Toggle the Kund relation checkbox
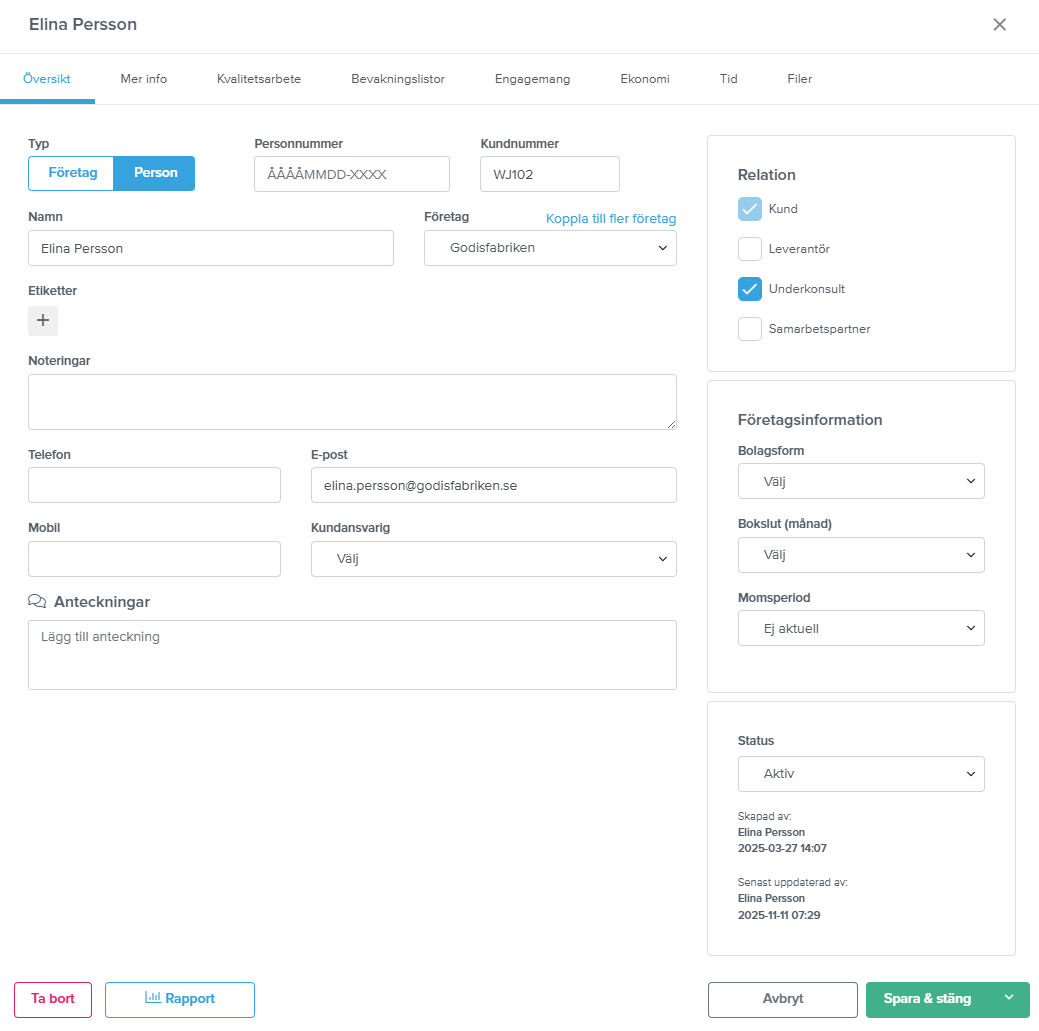Image resolution: width=1039 pixels, height=1031 pixels. (750, 209)
